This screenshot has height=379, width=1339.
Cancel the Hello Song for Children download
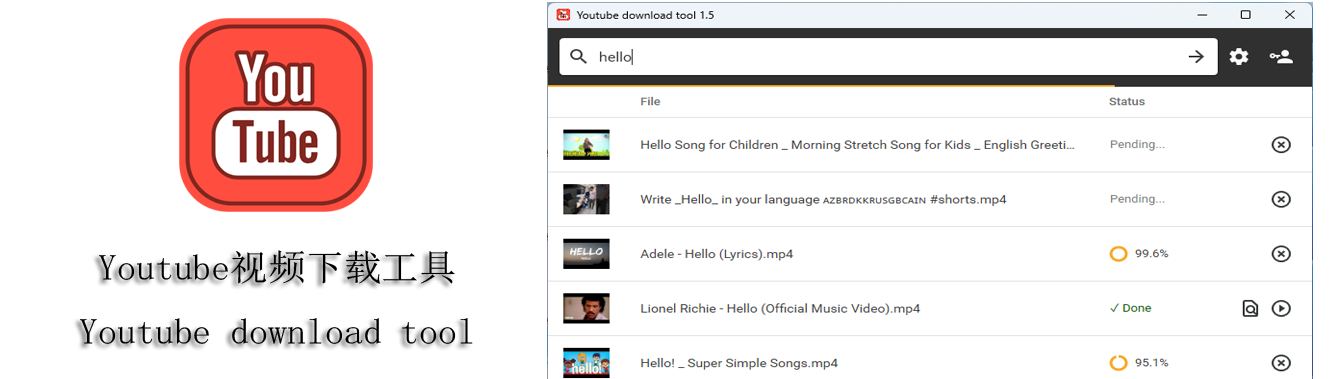click(x=1281, y=145)
